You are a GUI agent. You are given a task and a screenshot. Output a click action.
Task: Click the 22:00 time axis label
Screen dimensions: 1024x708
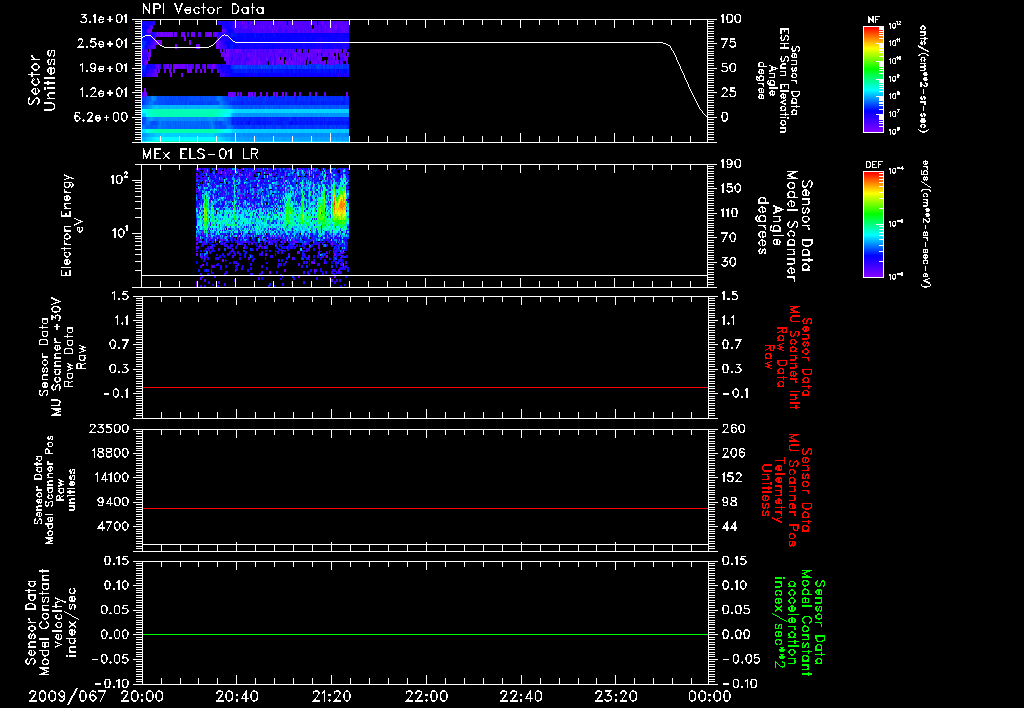(426, 696)
